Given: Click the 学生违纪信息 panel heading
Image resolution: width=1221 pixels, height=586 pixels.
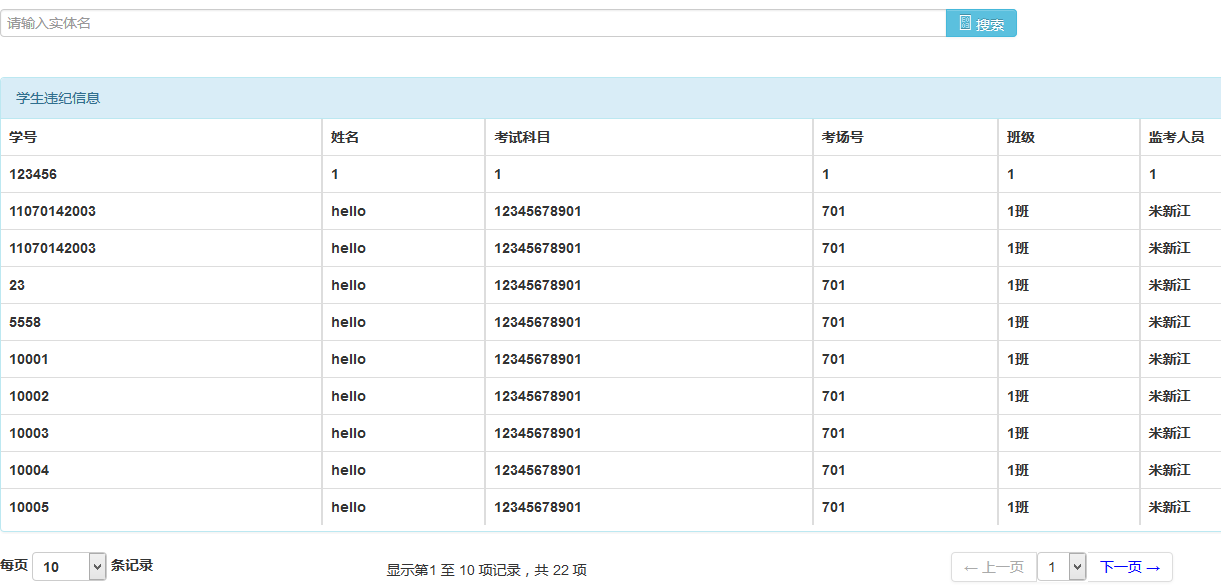Looking at the screenshot, I should (58, 98).
